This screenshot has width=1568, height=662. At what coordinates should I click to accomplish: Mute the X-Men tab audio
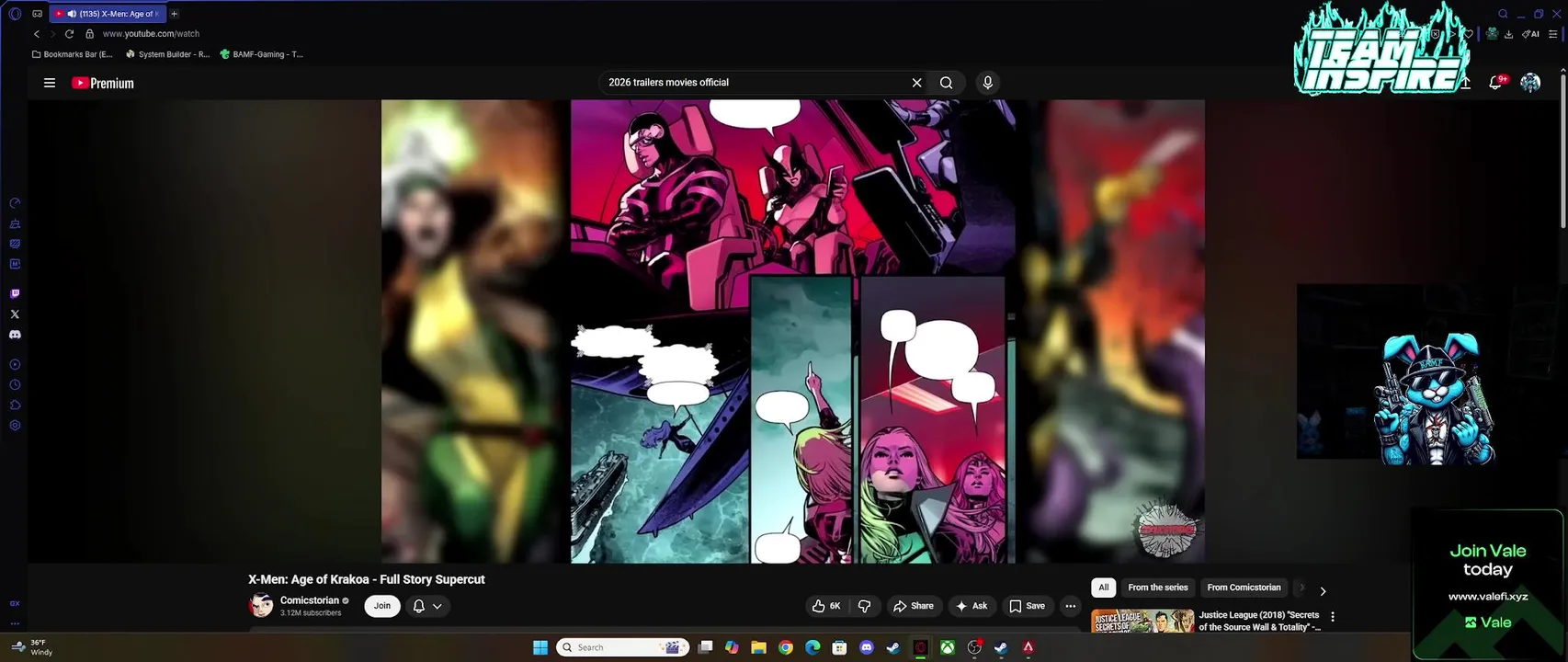click(x=72, y=14)
